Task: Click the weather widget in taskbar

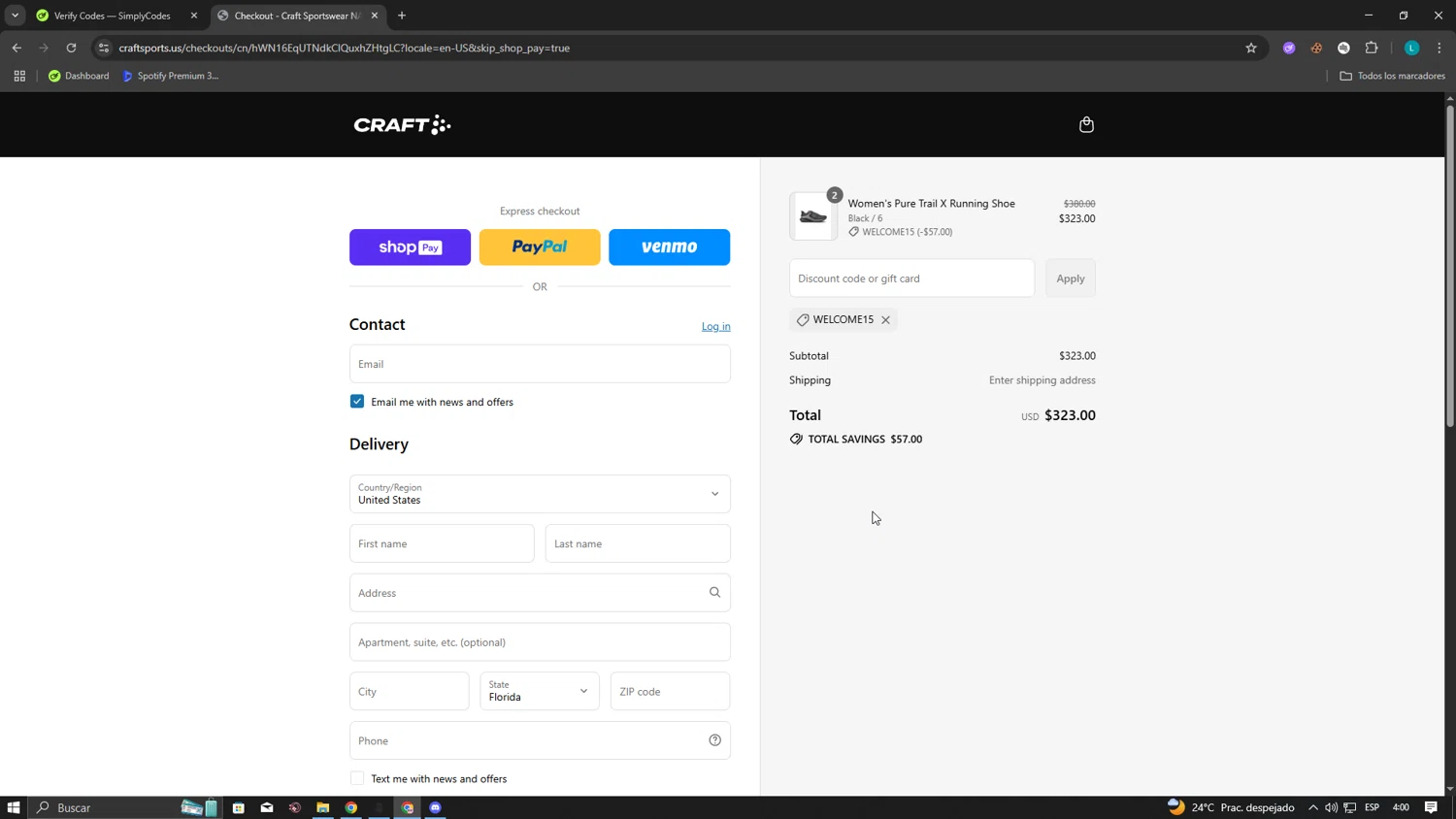Action: click(x=1231, y=807)
